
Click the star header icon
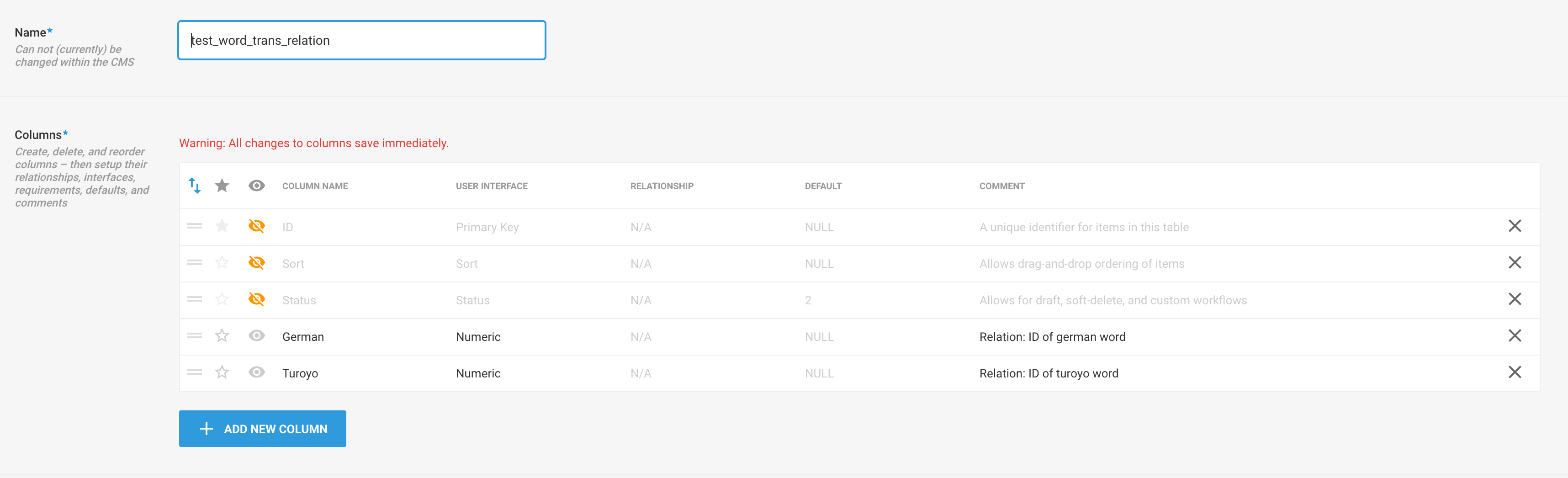point(222,185)
